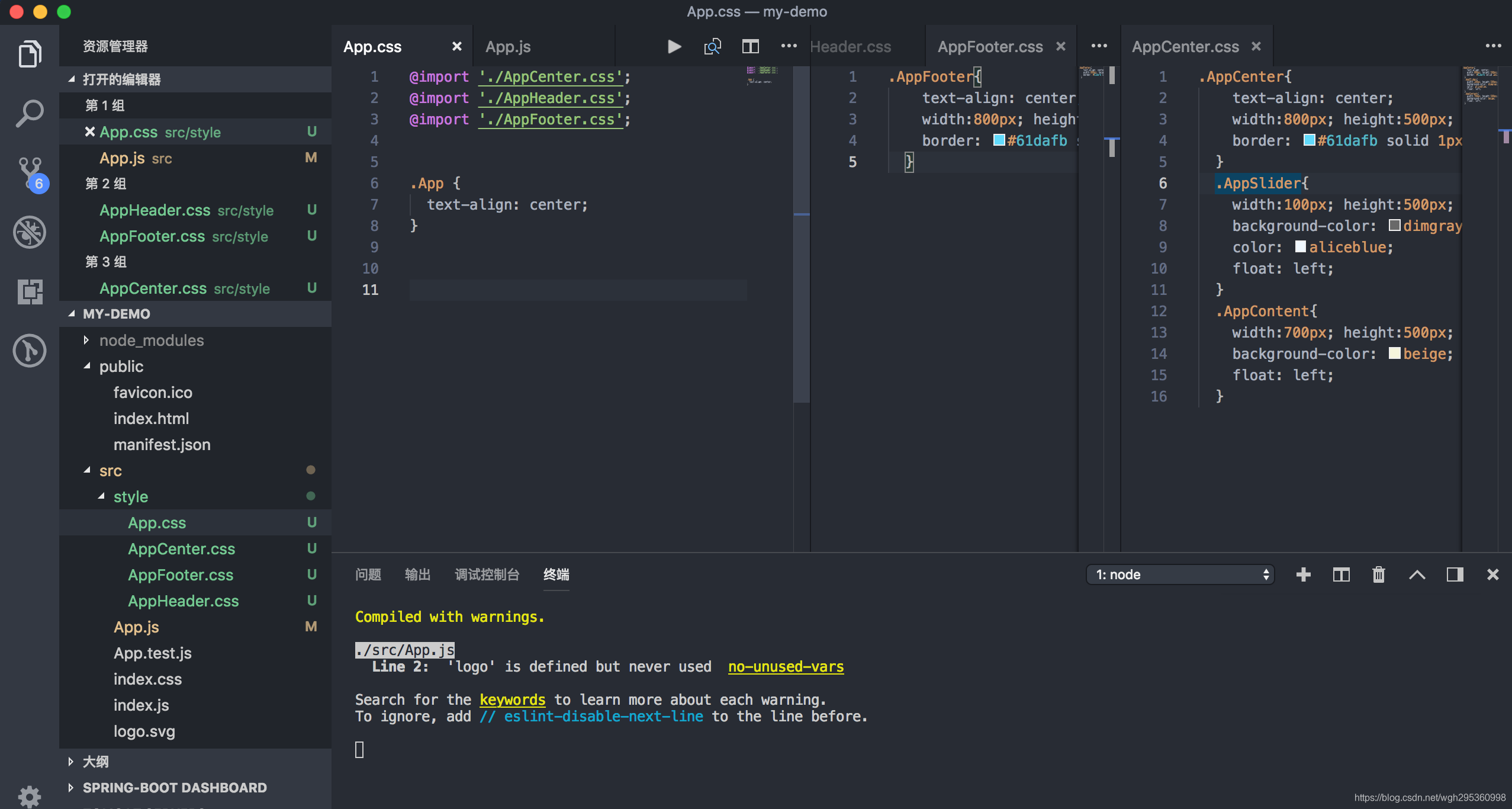Open the Explorer view in activity bar

click(x=30, y=54)
